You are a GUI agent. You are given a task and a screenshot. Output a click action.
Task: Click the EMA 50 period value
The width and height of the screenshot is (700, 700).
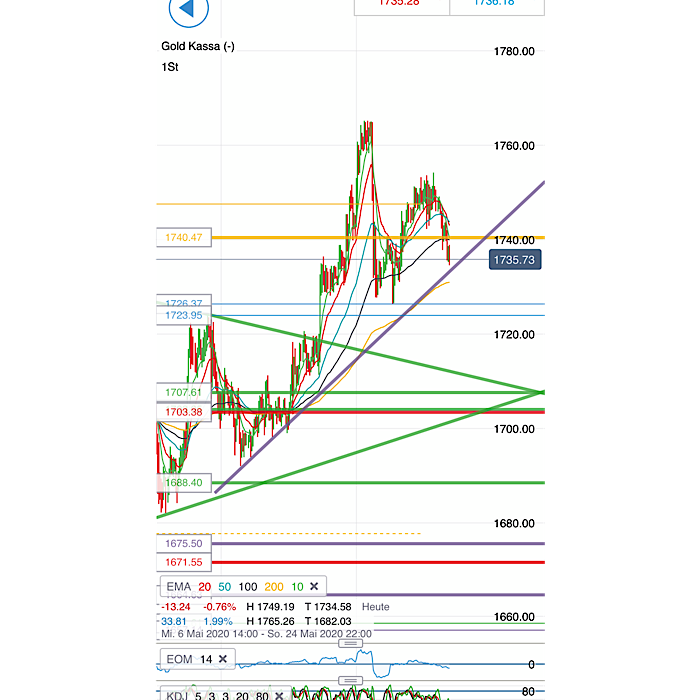point(225,587)
